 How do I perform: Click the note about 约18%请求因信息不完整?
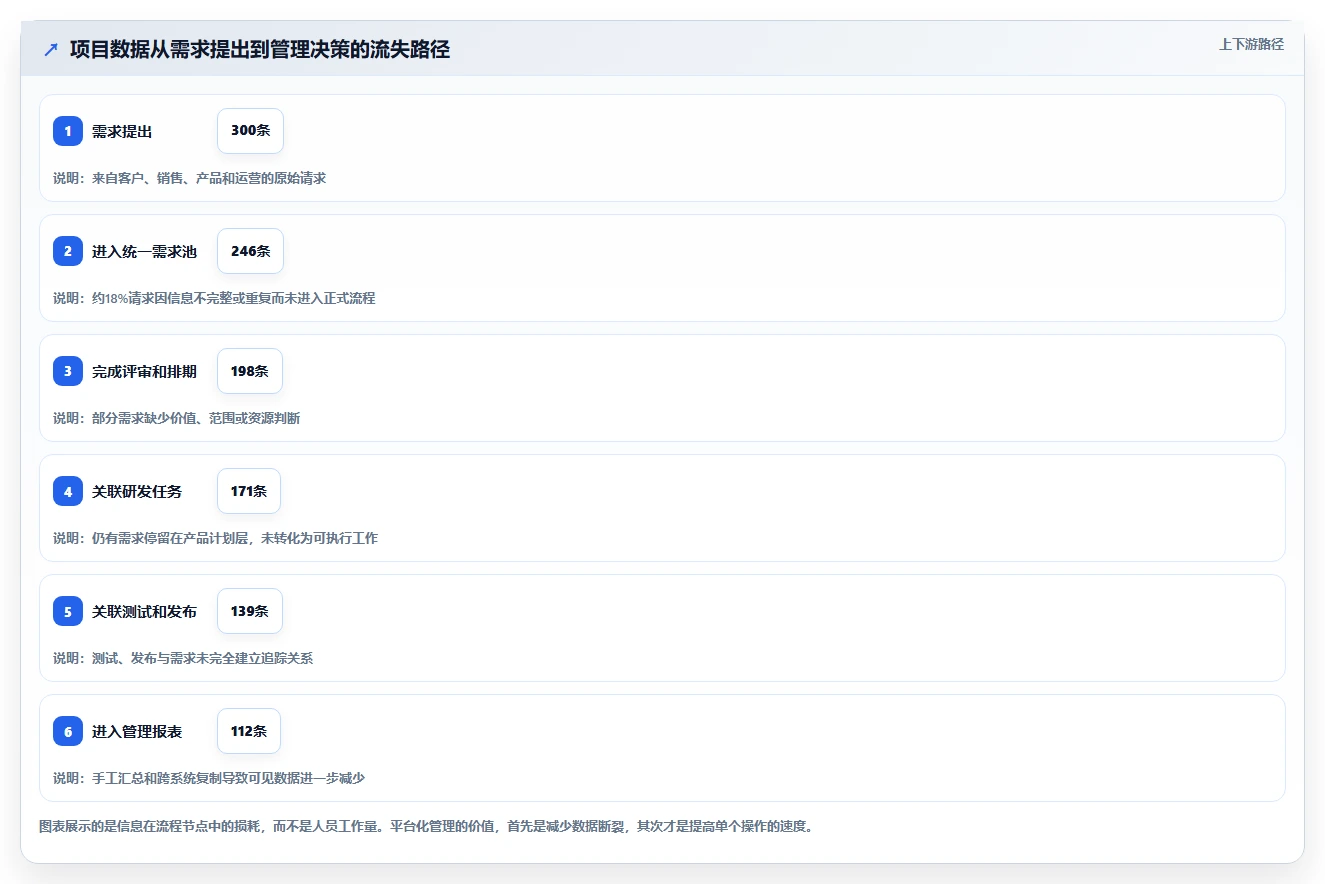pyautogui.click(x=214, y=298)
